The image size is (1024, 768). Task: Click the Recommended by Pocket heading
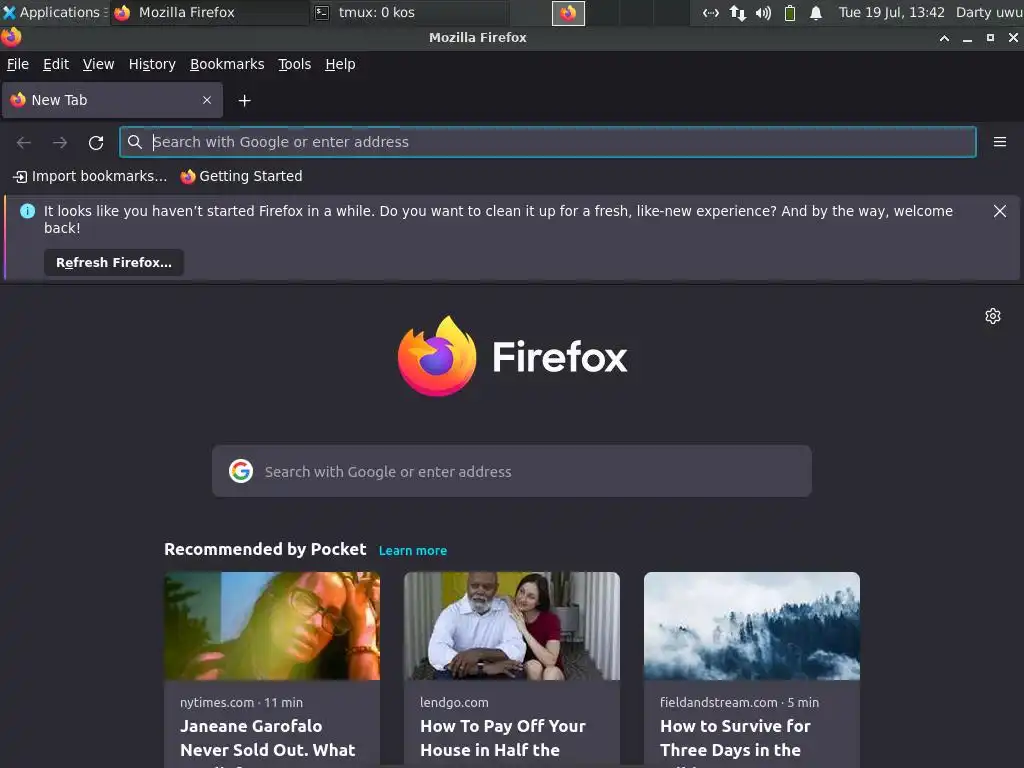pos(265,549)
